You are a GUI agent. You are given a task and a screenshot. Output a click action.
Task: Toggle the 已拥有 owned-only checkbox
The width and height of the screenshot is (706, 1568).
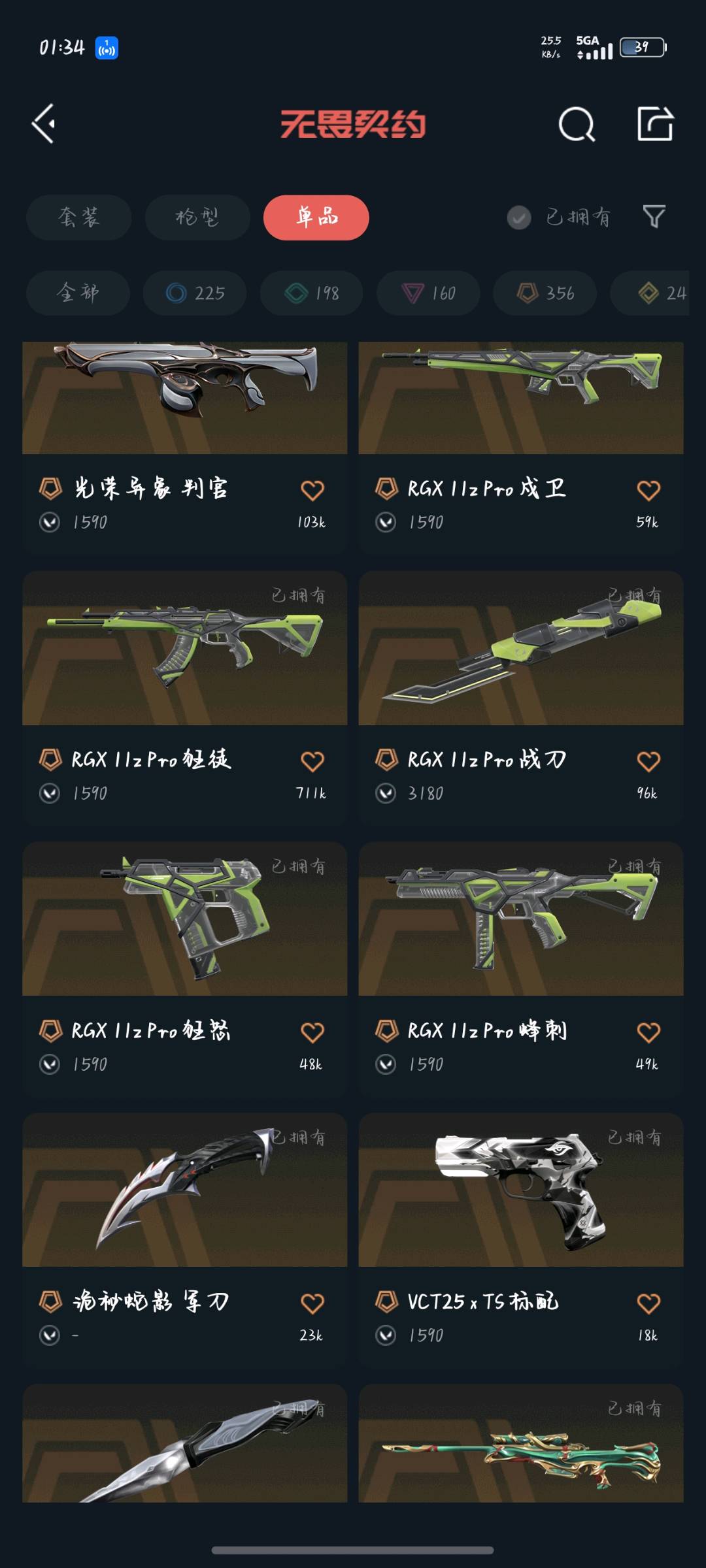tap(519, 218)
